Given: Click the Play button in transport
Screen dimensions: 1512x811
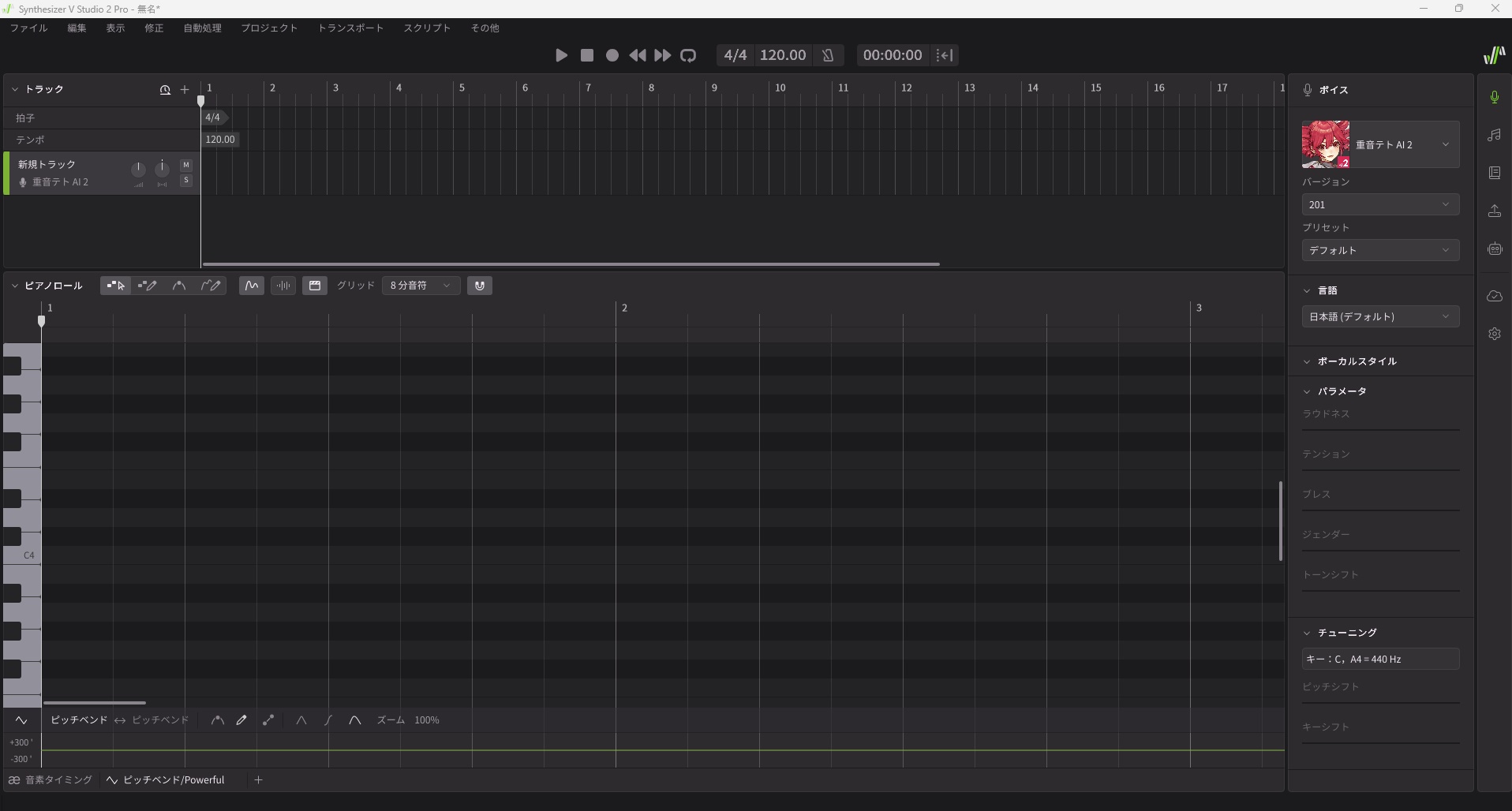Looking at the screenshot, I should coord(561,55).
